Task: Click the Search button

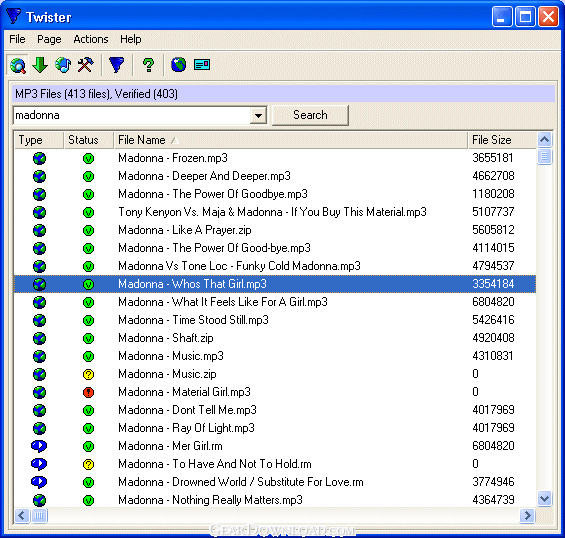Action: click(x=310, y=115)
